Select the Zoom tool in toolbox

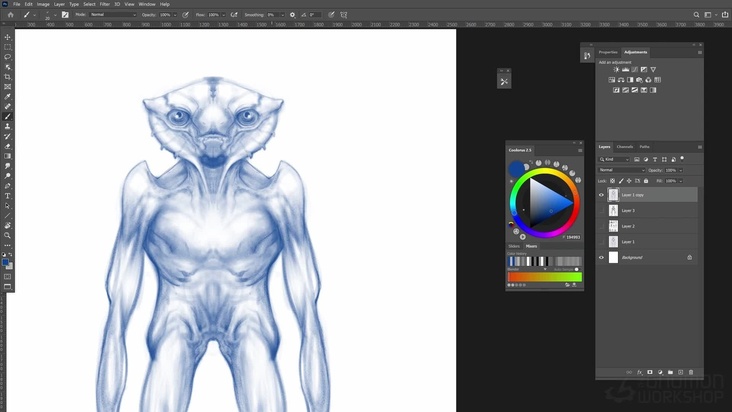point(7,236)
